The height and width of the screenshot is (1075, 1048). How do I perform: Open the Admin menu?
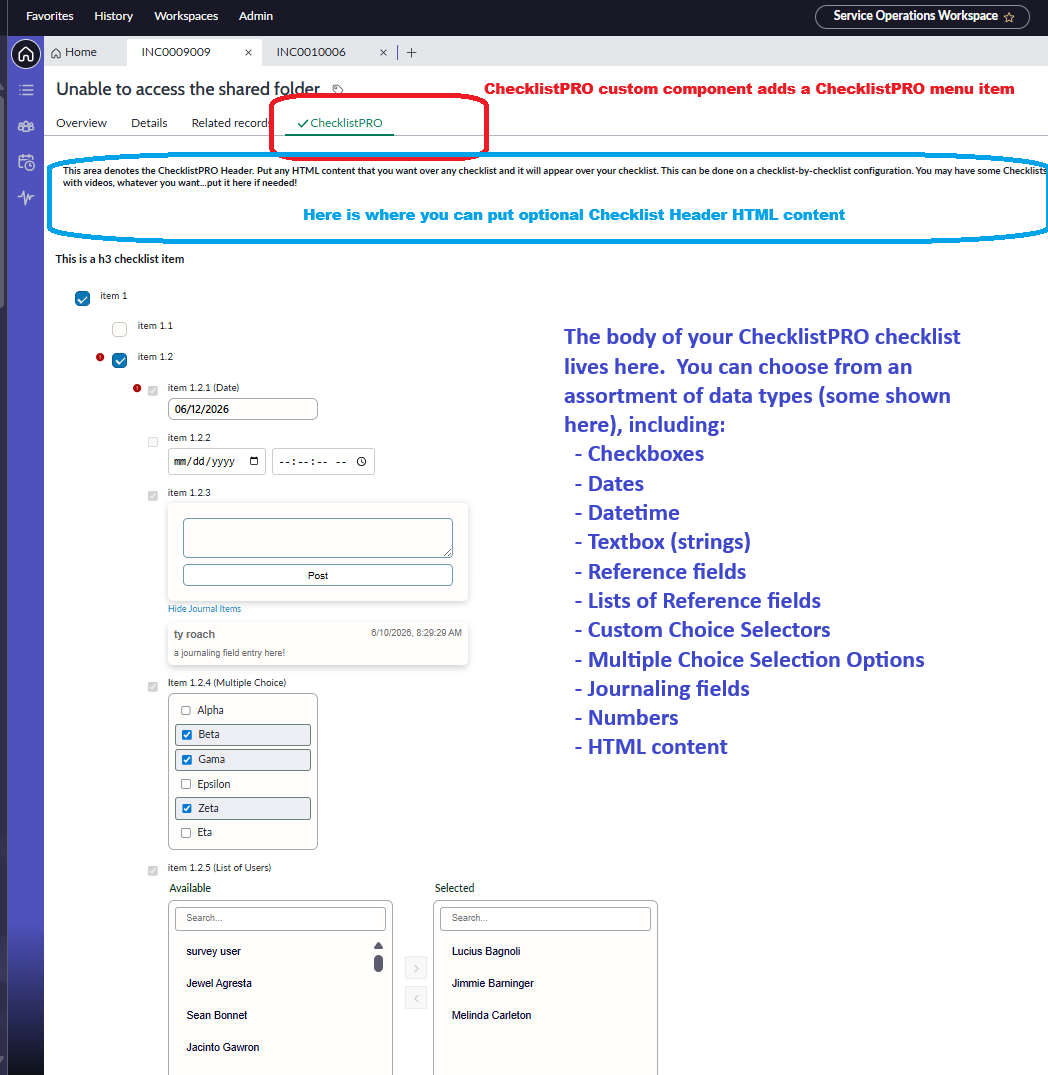click(256, 16)
